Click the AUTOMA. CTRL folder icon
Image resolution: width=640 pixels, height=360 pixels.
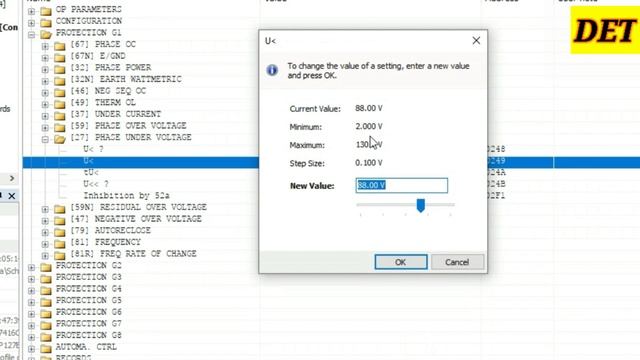(46, 349)
